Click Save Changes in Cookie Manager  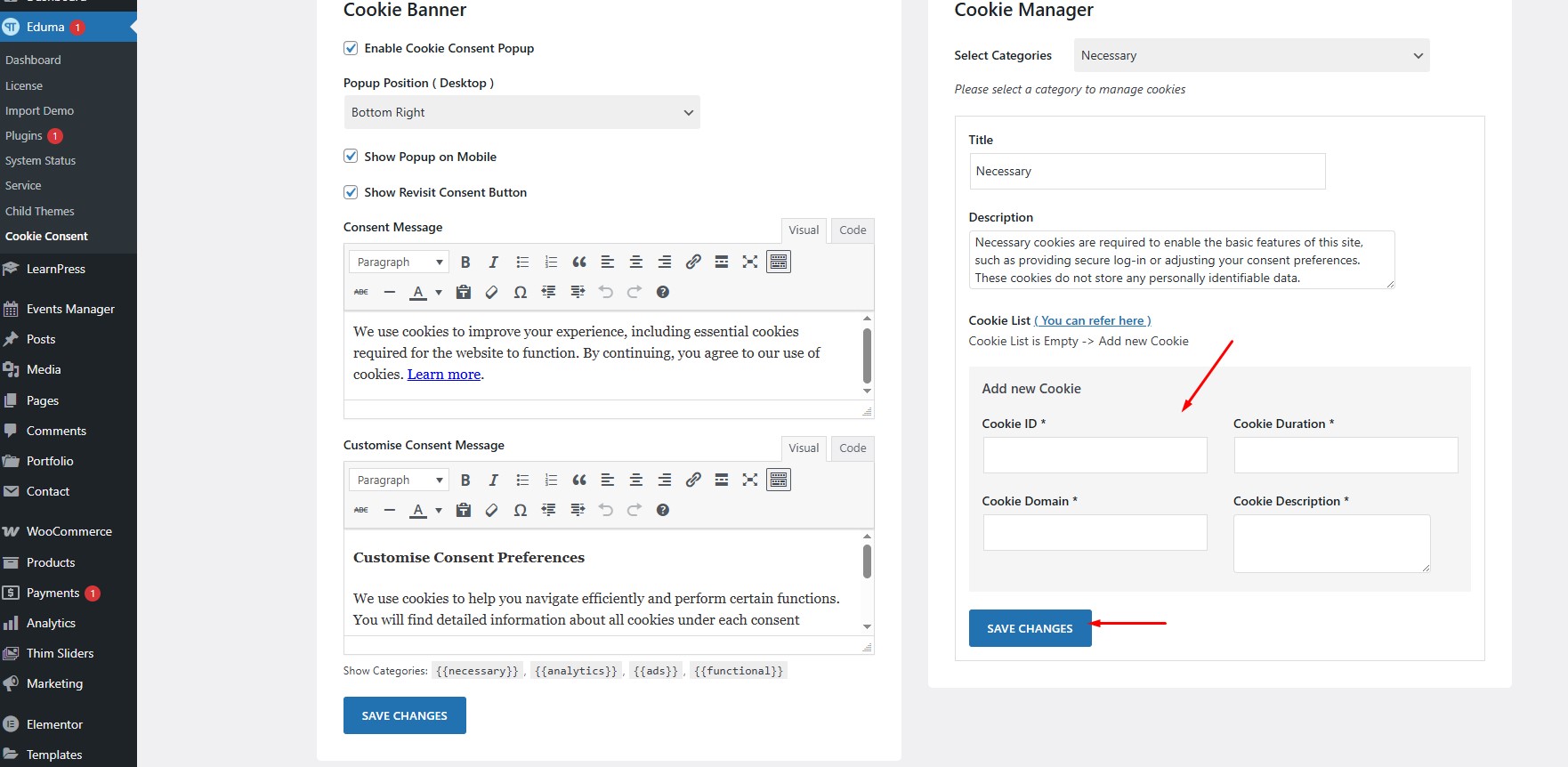point(1030,628)
